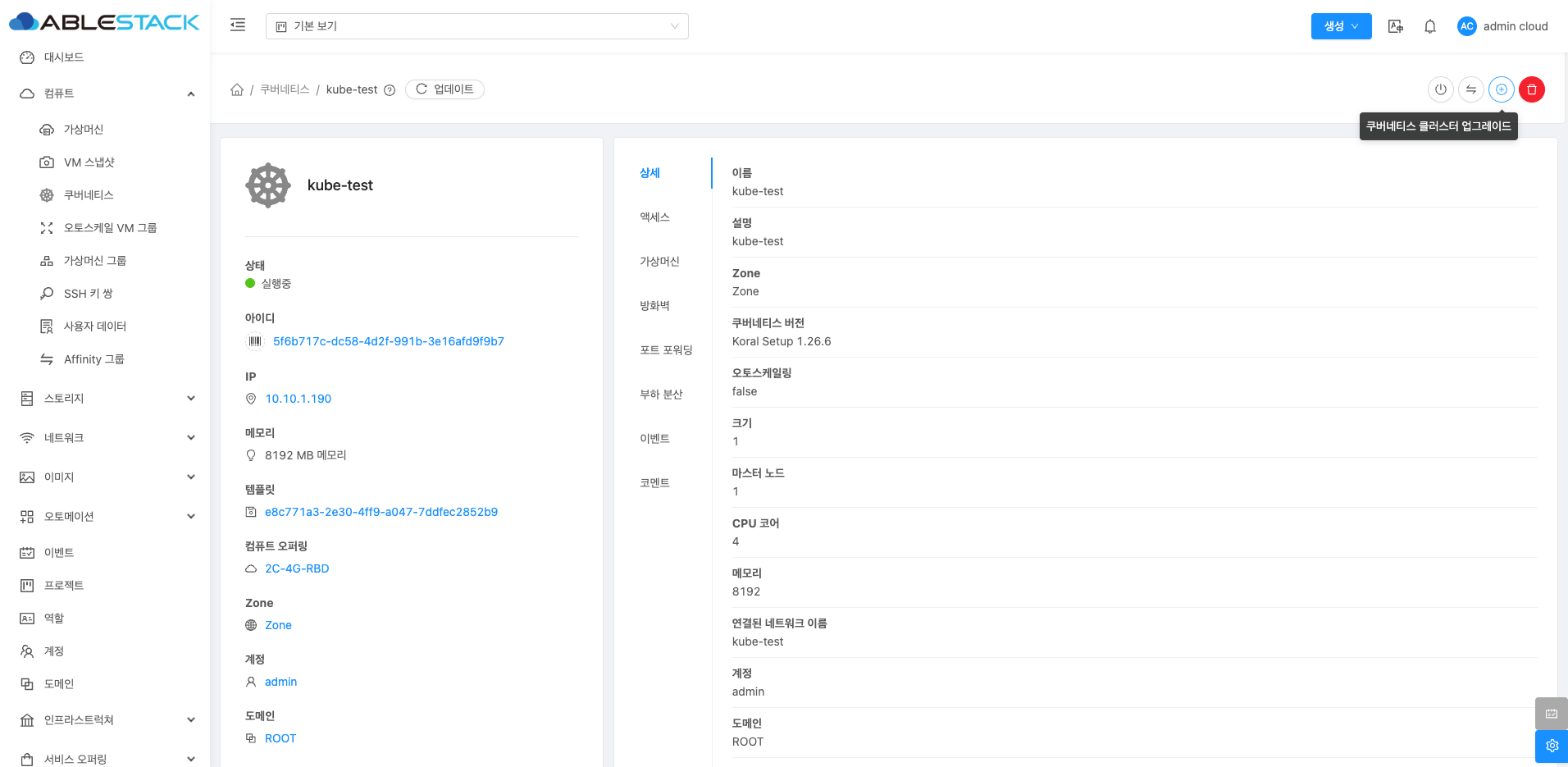
Task: Select 쿠버네티스 in the sidebar
Action: 89,195
